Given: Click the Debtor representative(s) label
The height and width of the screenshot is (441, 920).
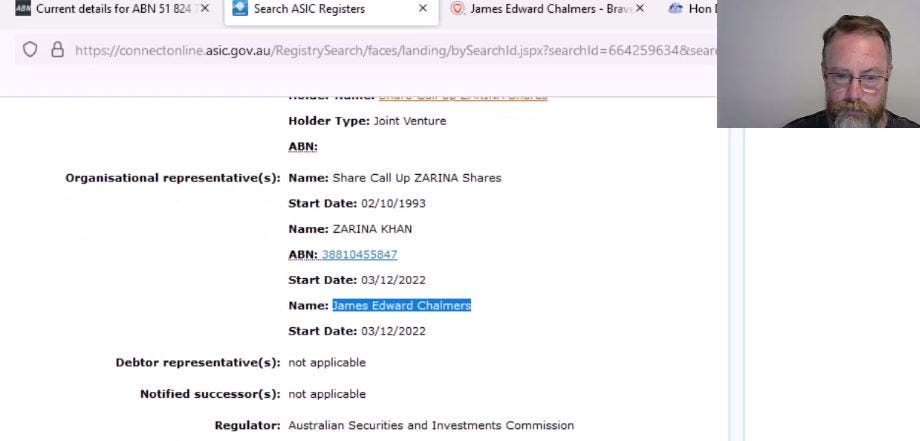Looking at the screenshot, I should click(x=198, y=363).
